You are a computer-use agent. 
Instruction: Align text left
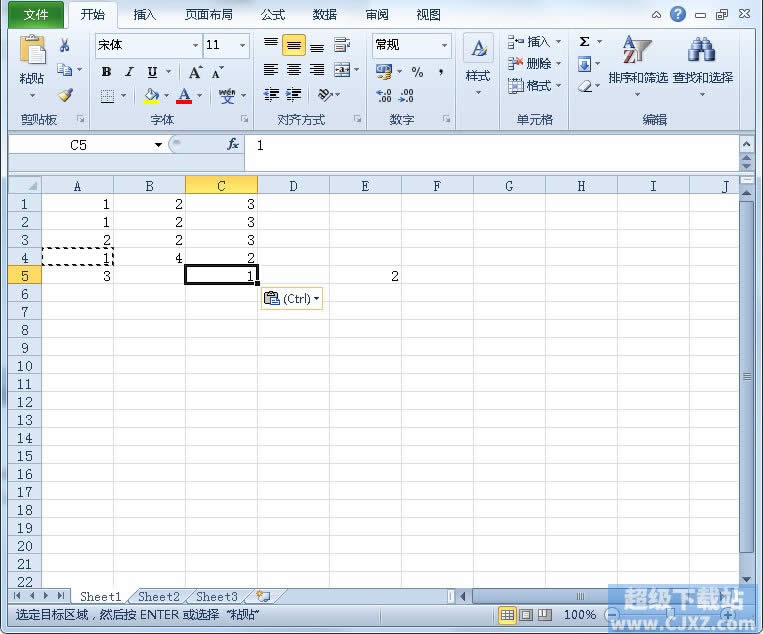[271, 70]
